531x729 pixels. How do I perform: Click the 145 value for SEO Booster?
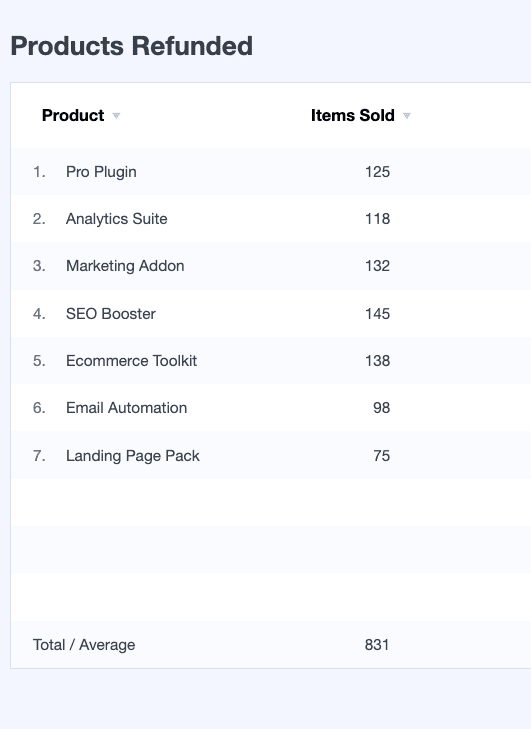pyautogui.click(x=377, y=313)
